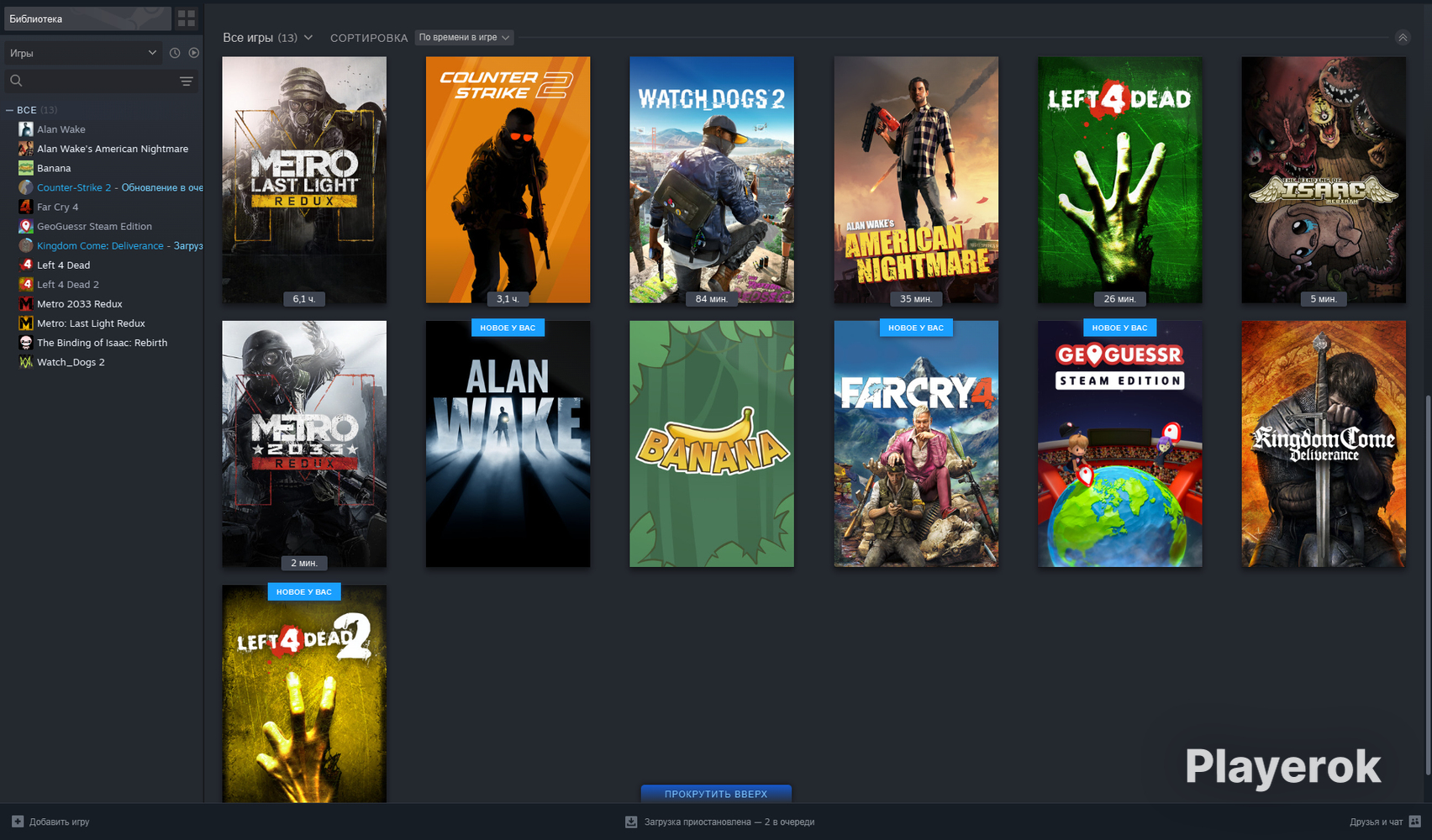The image size is (1432, 840).
Task: Click Добавить игру link
Action: [x=59, y=822]
